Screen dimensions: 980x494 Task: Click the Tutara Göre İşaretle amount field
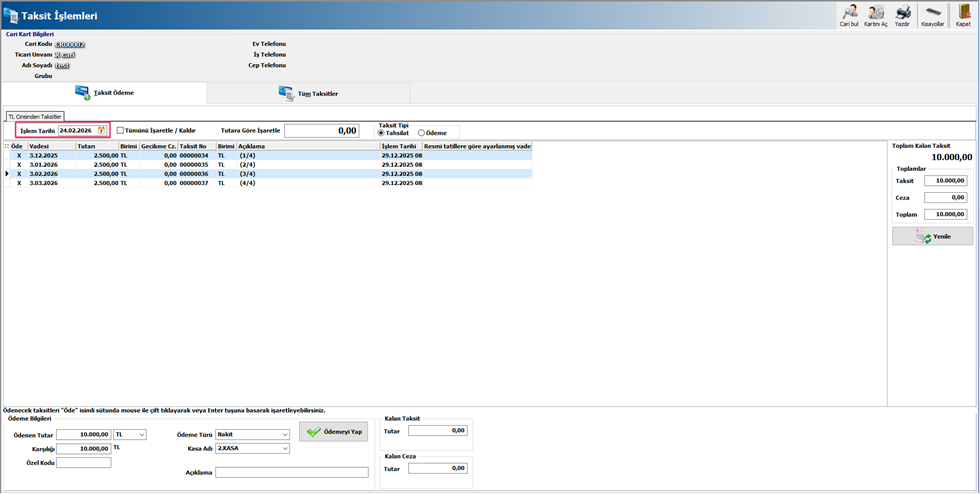pyautogui.click(x=321, y=131)
